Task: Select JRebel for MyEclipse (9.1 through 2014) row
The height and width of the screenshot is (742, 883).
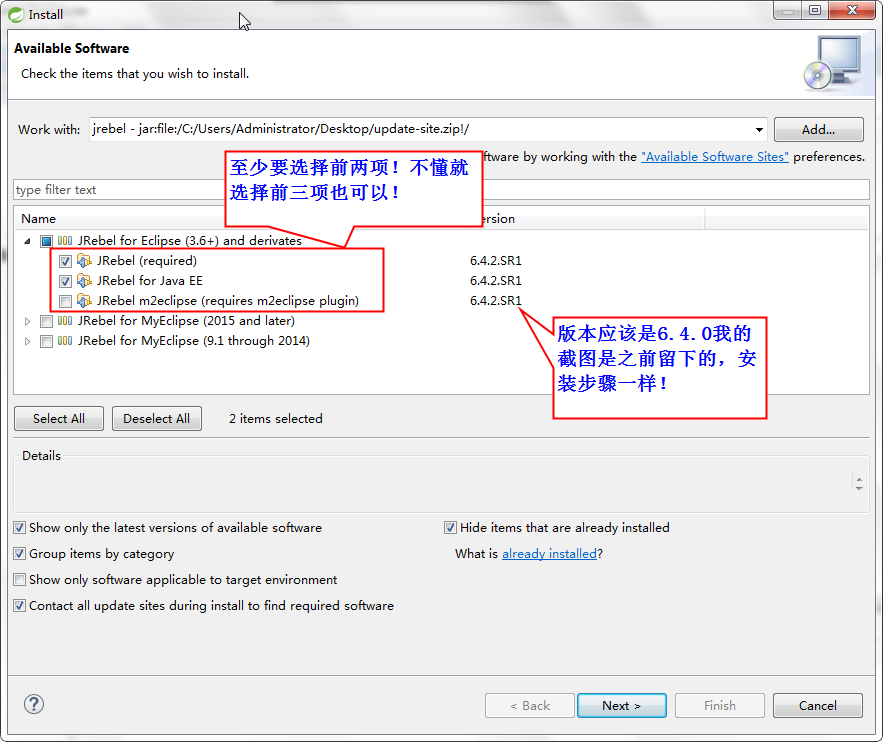Action: point(193,341)
